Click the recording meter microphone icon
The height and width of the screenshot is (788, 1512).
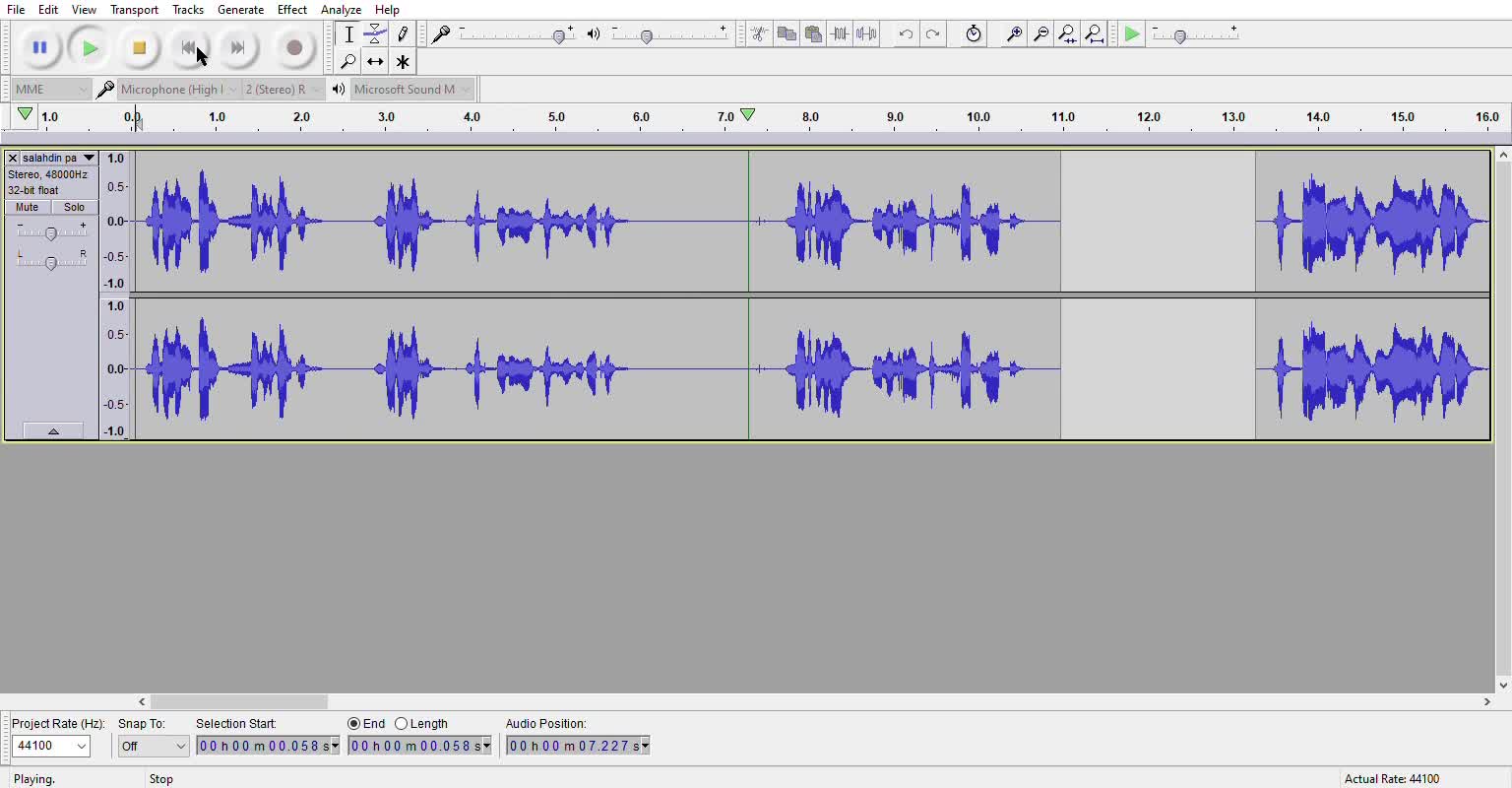tap(441, 34)
